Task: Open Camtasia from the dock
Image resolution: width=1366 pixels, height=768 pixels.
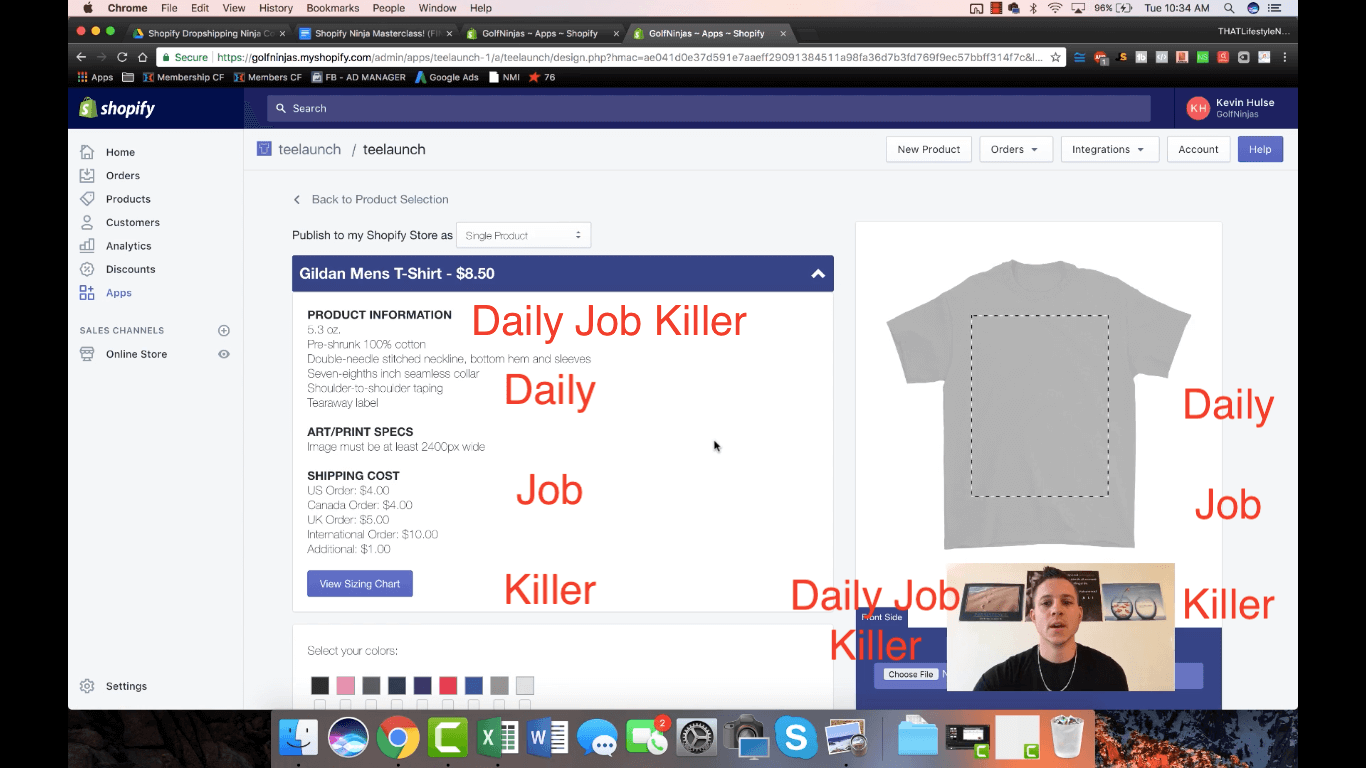Action: click(x=448, y=739)
